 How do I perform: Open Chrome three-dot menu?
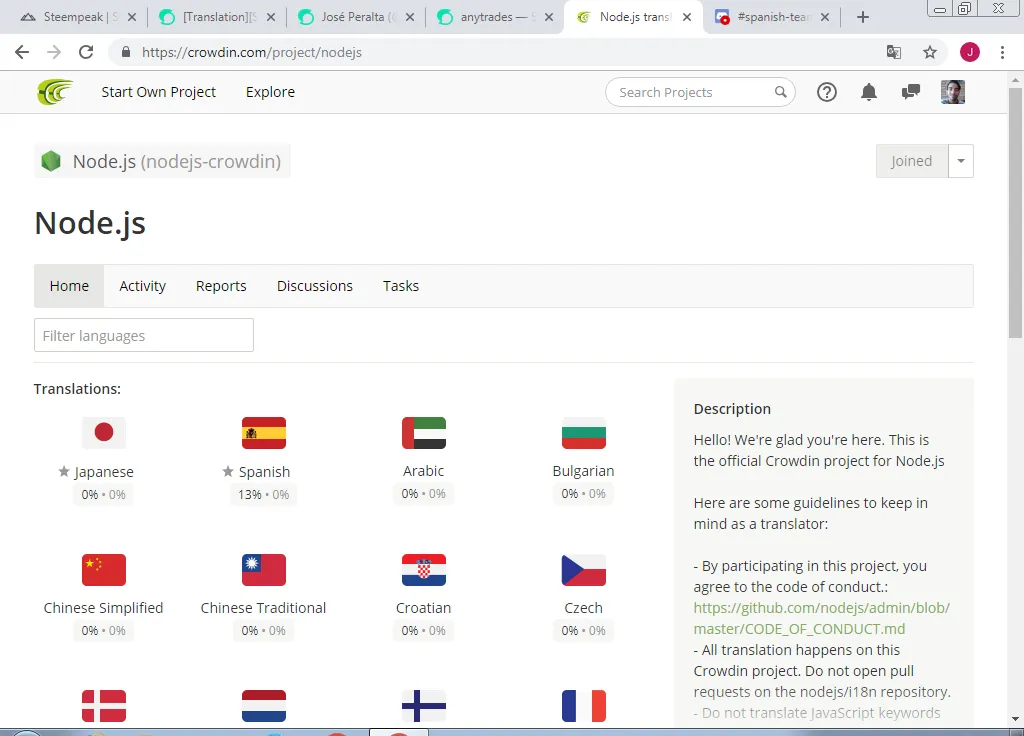point(1002,52)
